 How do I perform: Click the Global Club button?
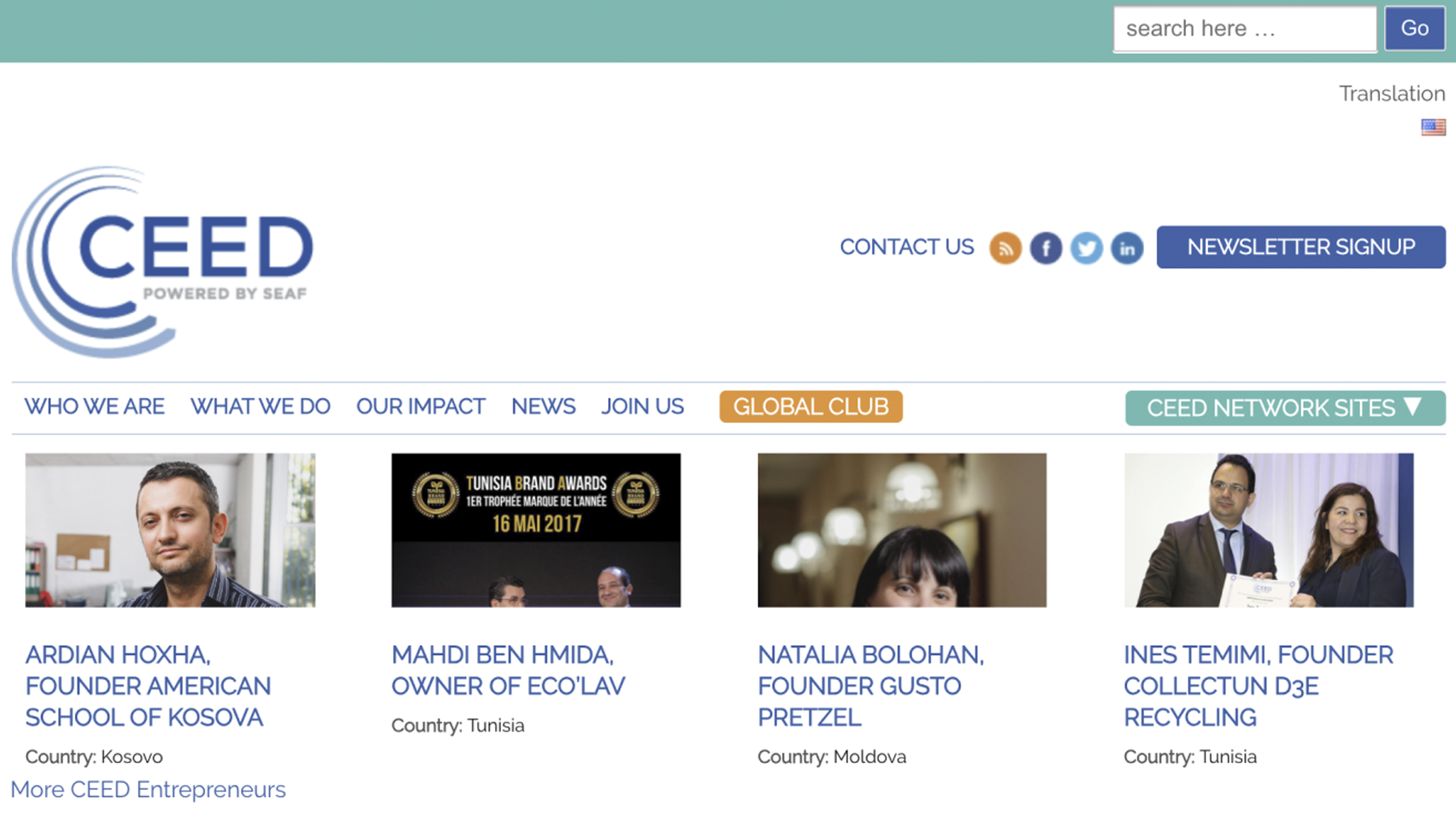point(811,407)
